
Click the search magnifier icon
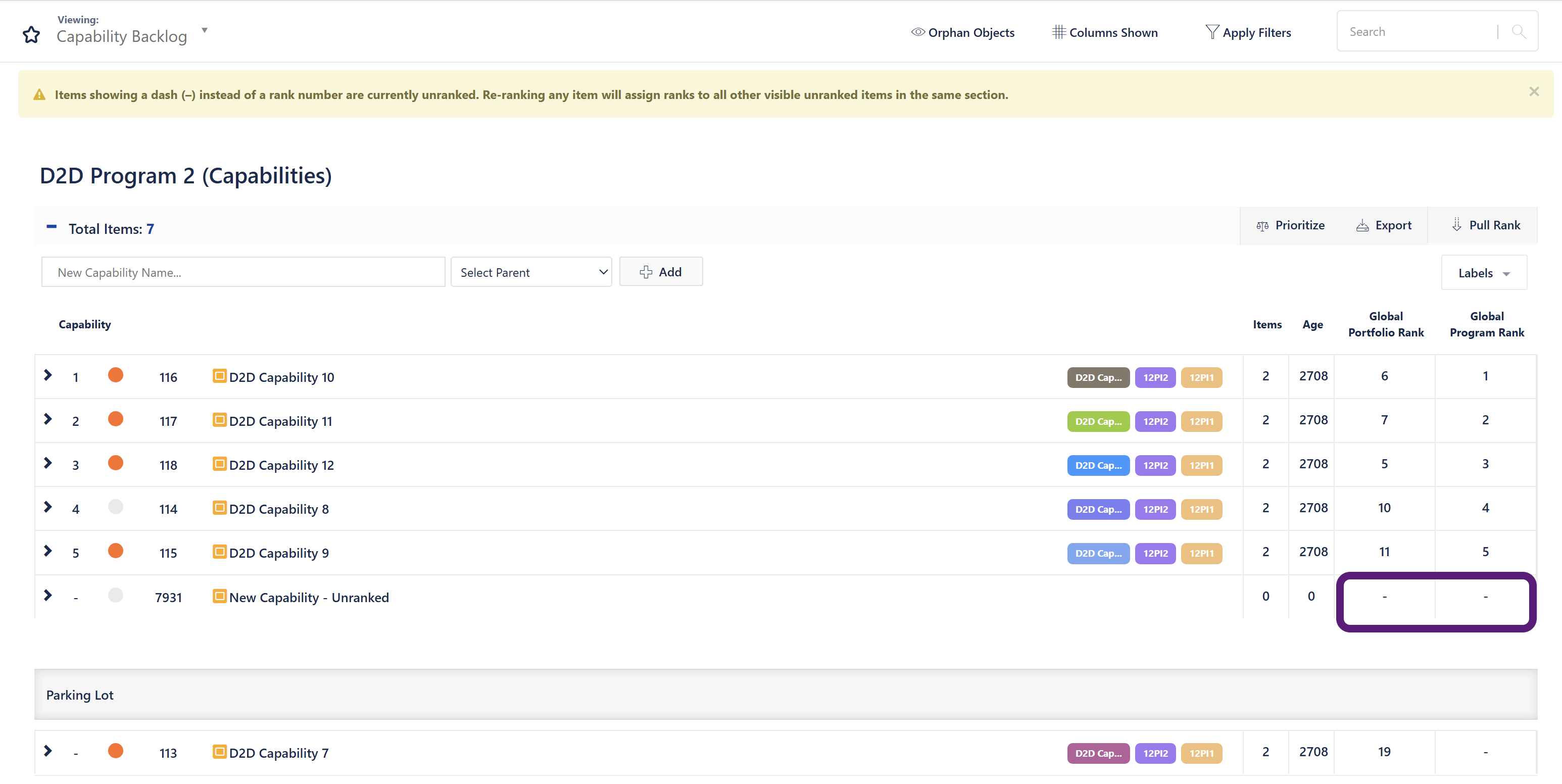tap(1519, 31)
